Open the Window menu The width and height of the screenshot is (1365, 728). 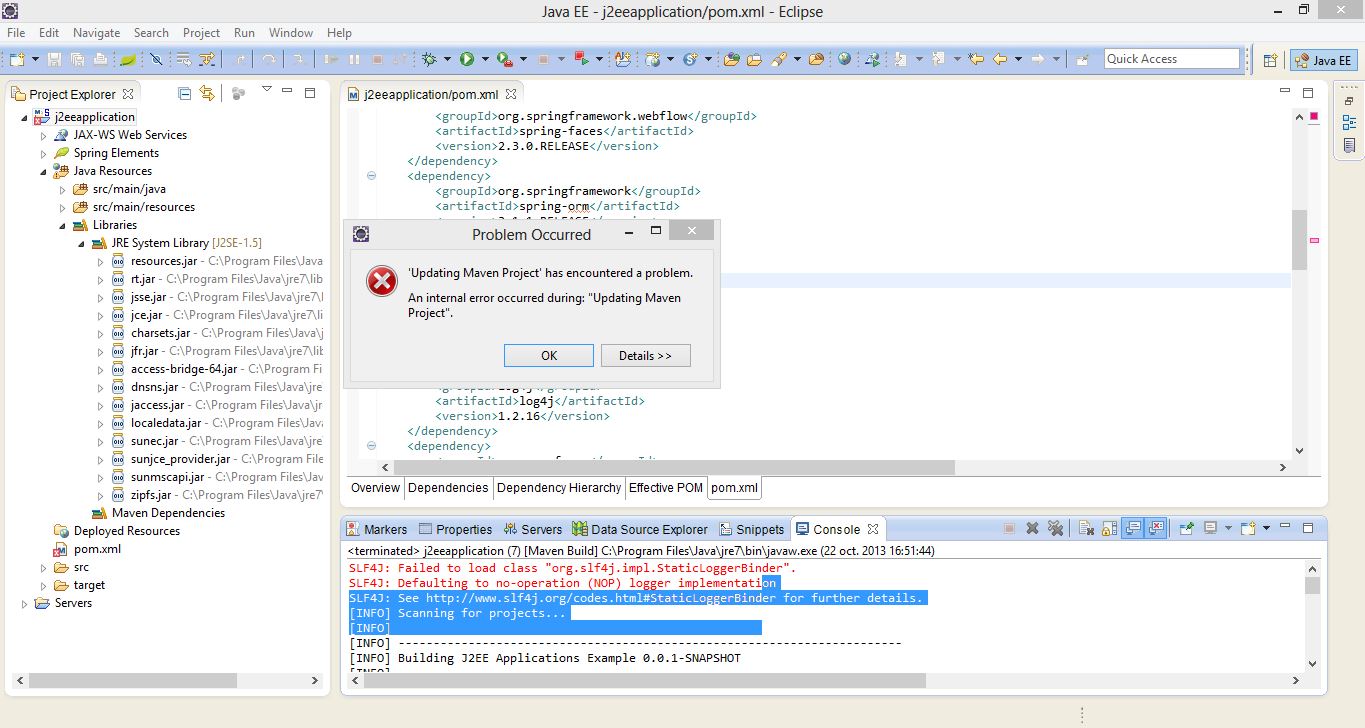[x=291, y=33]
